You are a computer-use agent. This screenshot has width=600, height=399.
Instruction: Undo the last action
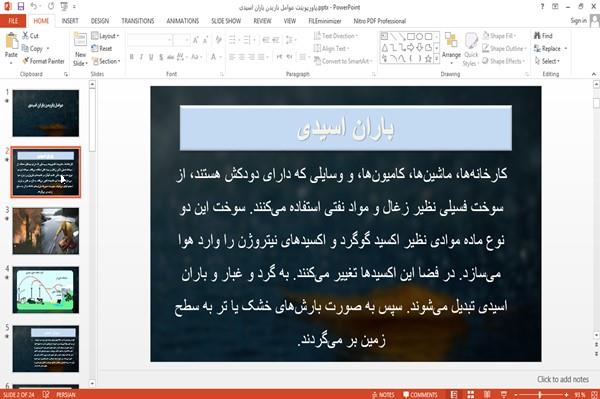coord(34,7)
